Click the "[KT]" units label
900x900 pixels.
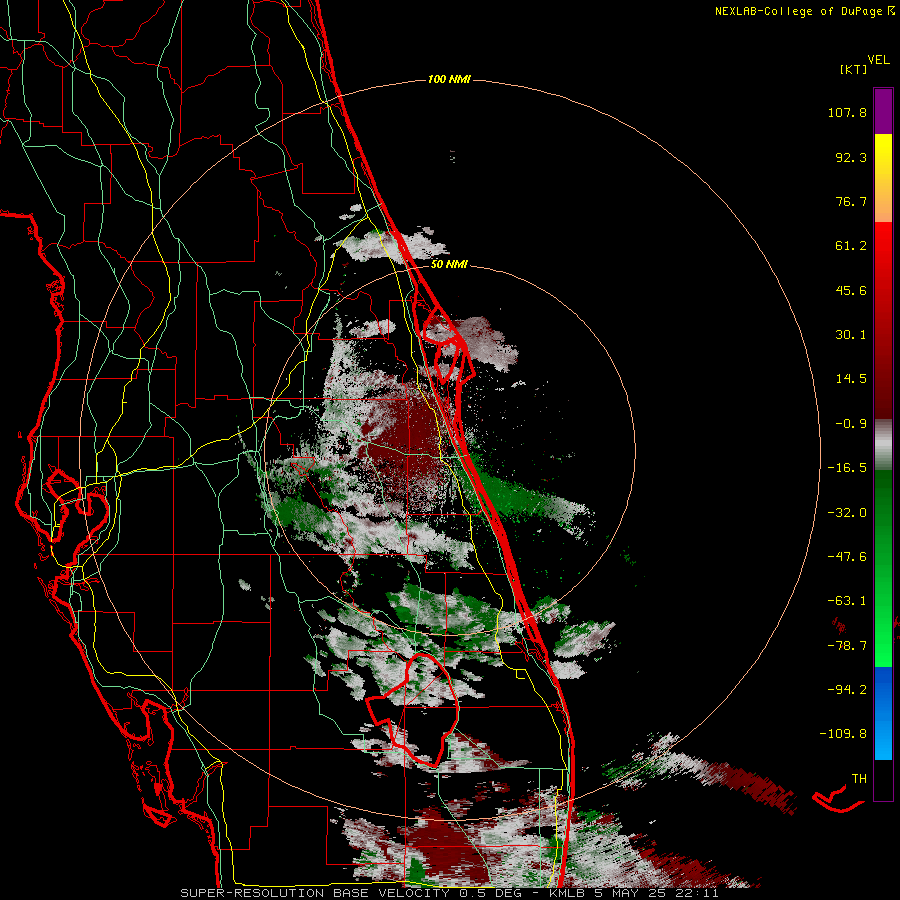tap(853, 69)
